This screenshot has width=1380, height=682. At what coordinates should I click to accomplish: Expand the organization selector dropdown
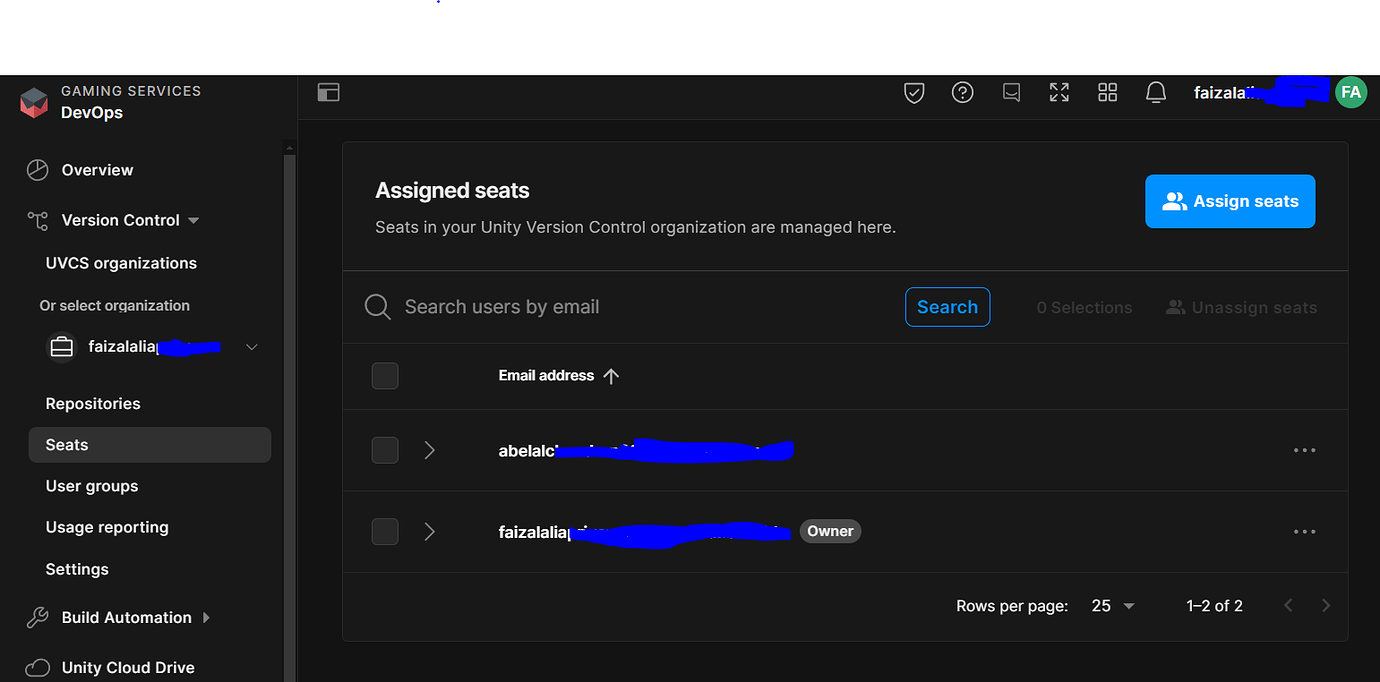pos(251,346)
